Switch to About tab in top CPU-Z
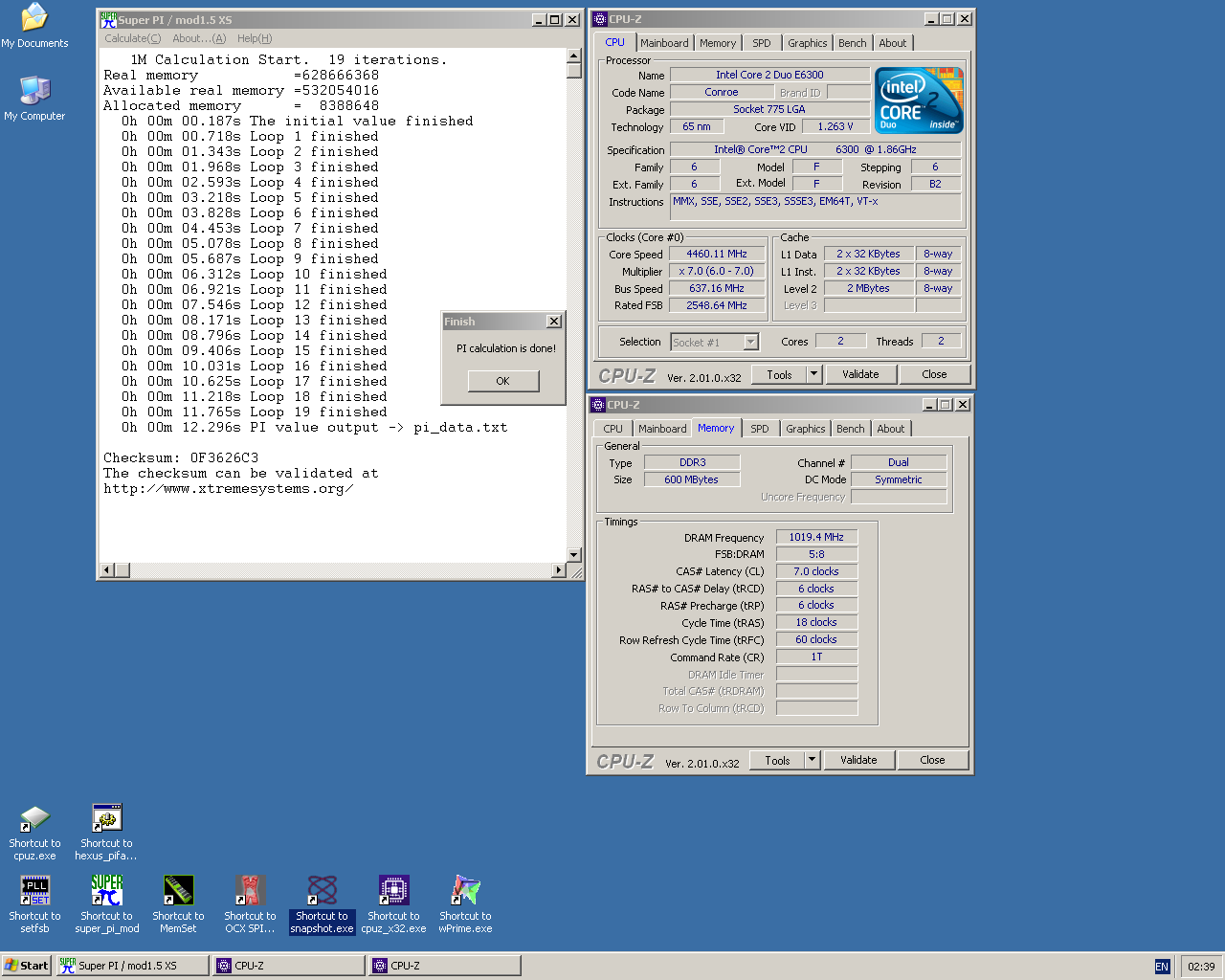 [893, 43]
